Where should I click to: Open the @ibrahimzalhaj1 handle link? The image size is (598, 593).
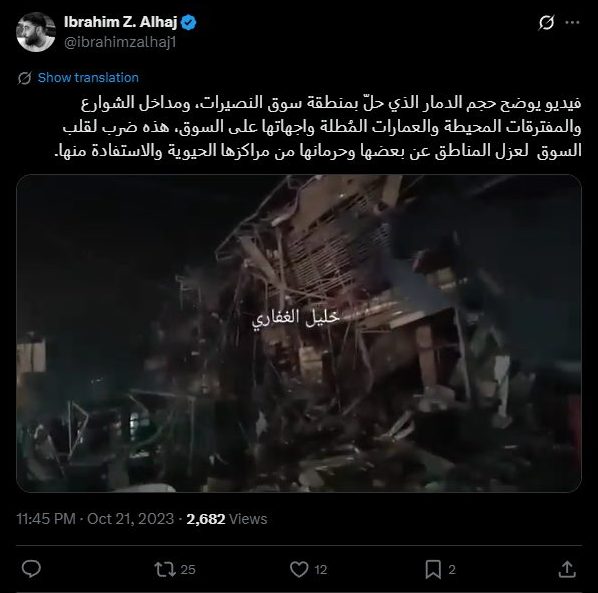[121, 42]
